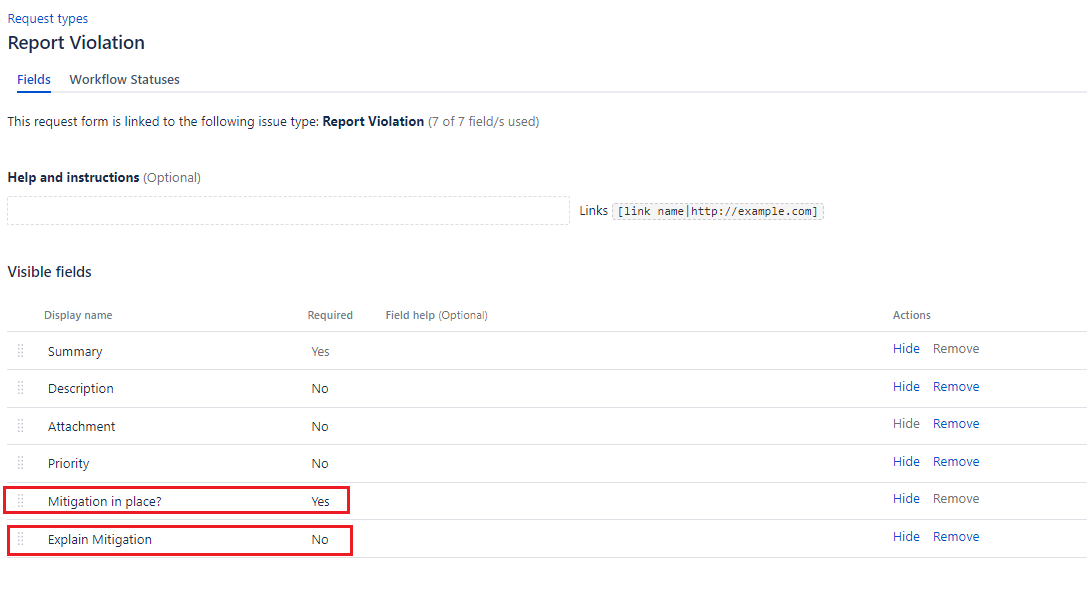Remove the Description field
Image resolution: width=1087 pixels, height=590 pixels.
tap(956, 386)
